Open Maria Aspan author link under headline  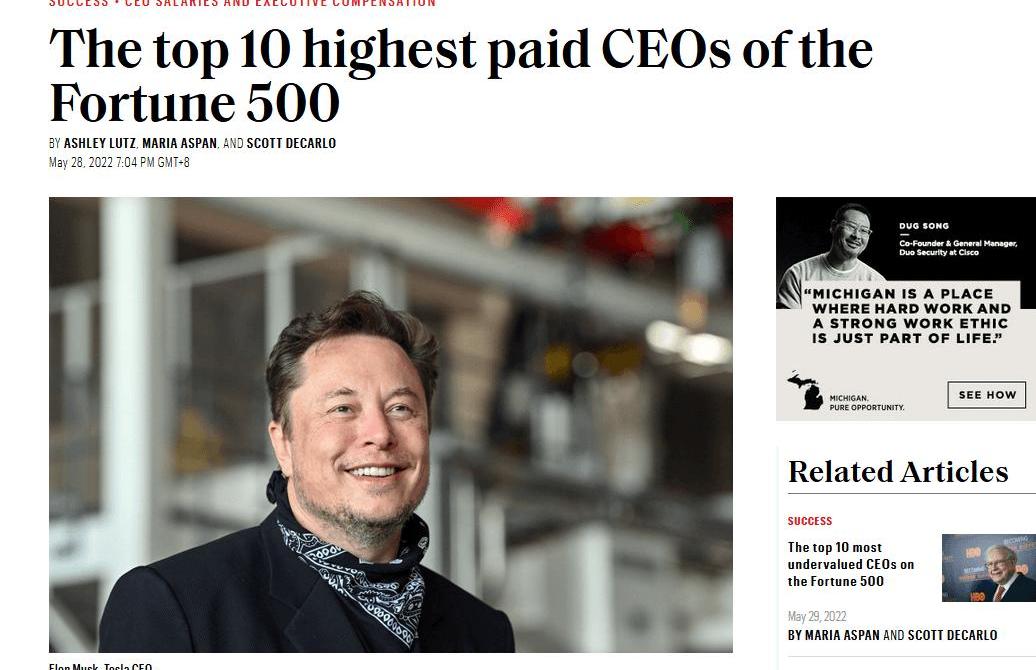pyautogui.click(x=180, y=143)
